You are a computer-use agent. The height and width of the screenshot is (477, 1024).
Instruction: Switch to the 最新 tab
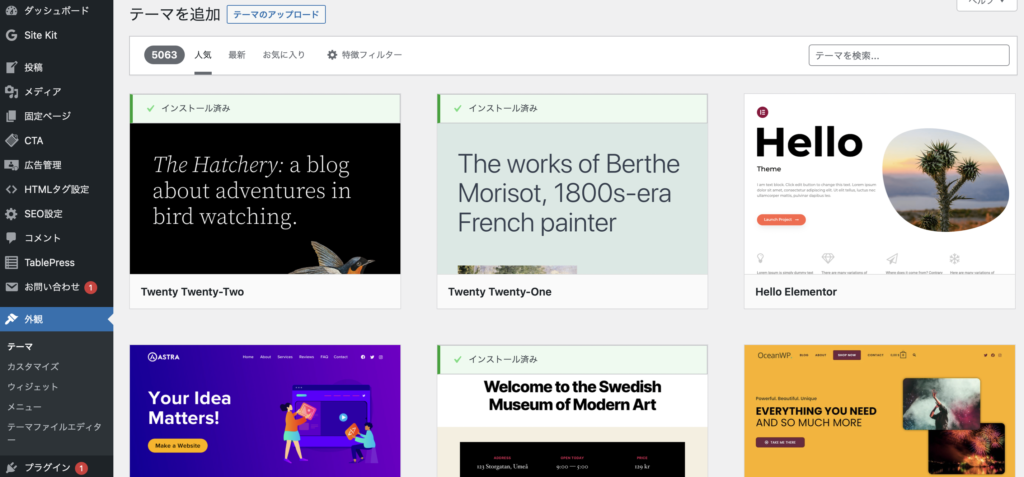point(237,55)
